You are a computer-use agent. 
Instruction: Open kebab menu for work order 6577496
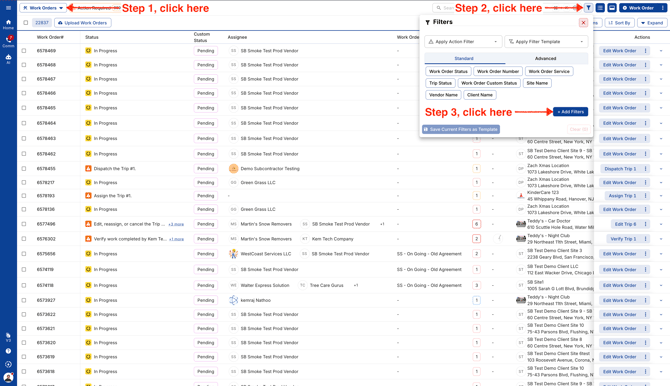pyautogui.click(x=645, y=224)
